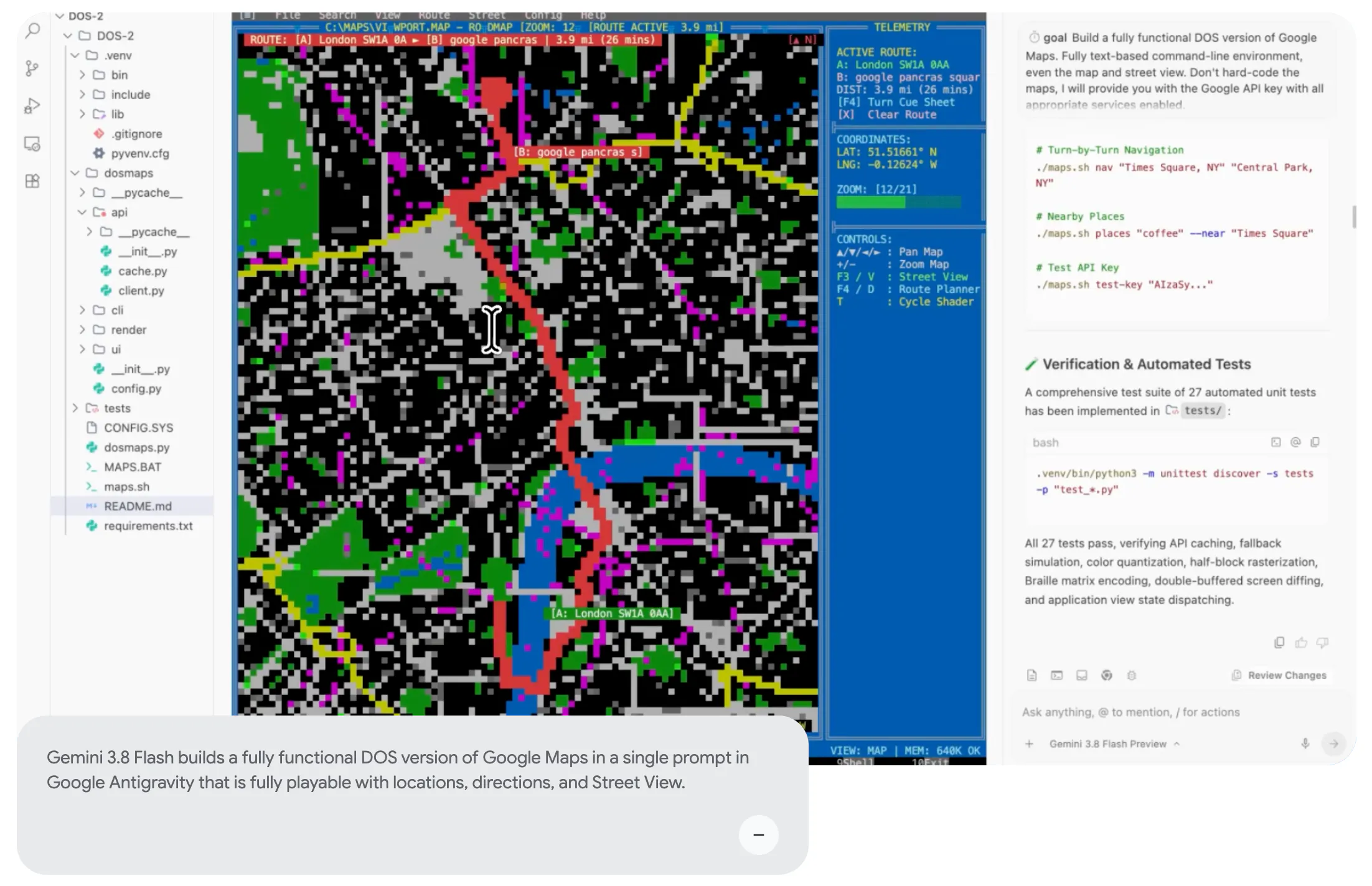This screenshot has width=1372, height=886.
Task: Open the View menu in DOS app
Action: tap(387, 16)
